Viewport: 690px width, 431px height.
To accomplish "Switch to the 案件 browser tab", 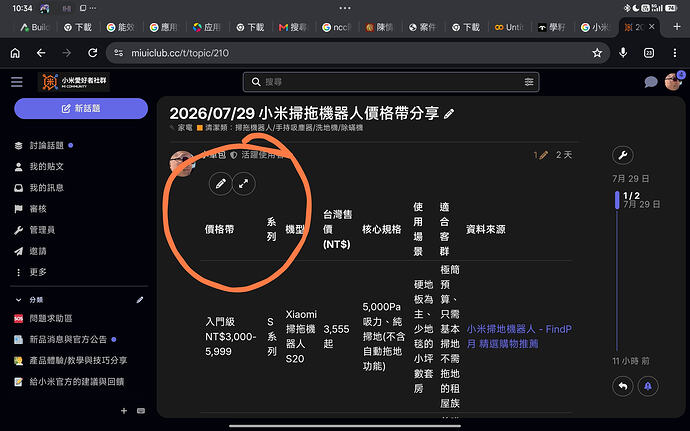I will tap(422, 27).
